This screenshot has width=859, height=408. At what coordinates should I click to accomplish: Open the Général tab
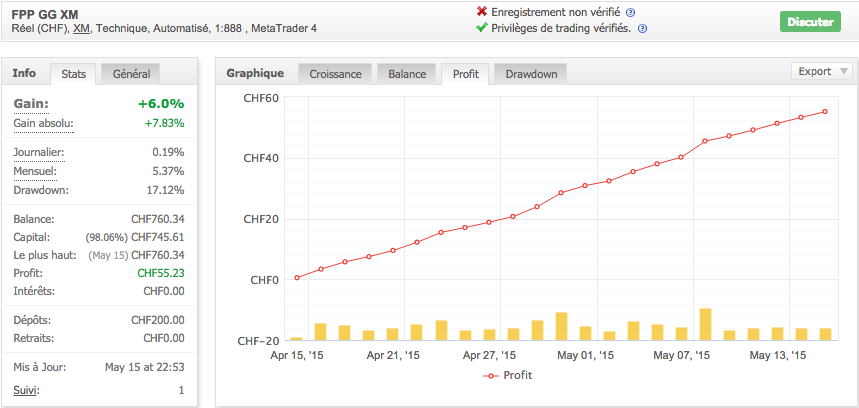[x=131, y=74]
